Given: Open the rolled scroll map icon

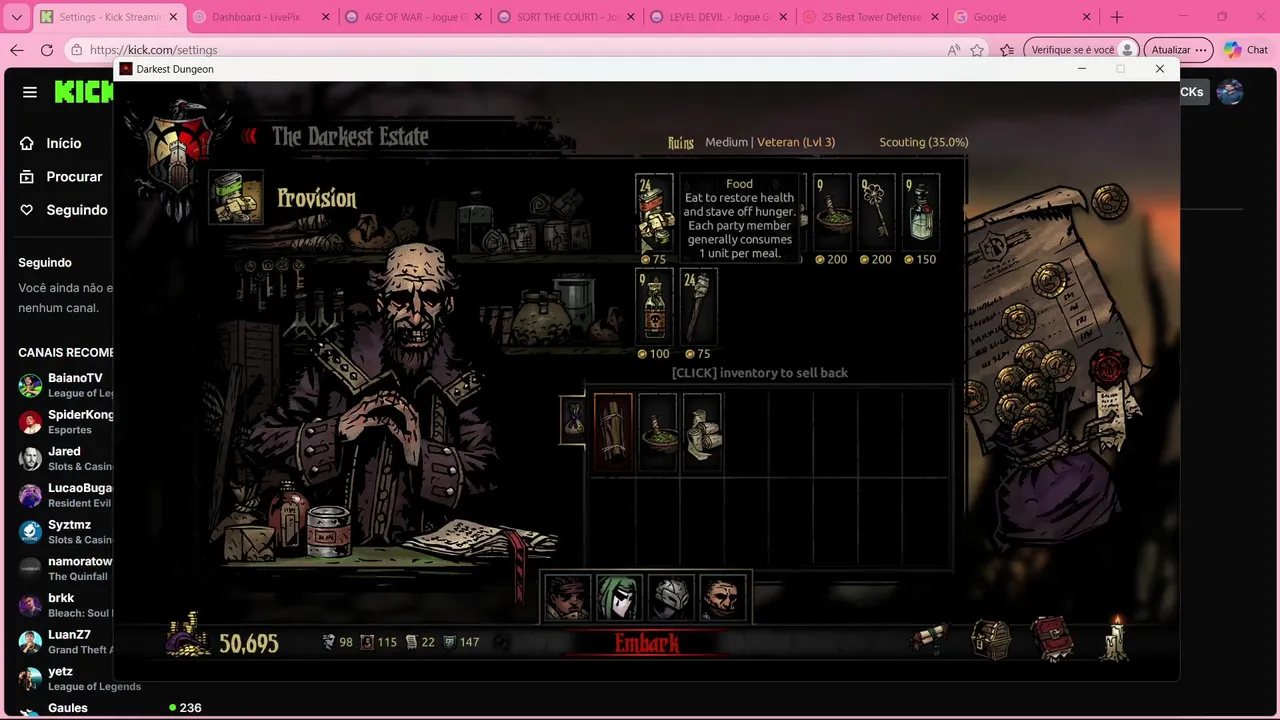Looking at the screenshot, I should tap(929, 640).
